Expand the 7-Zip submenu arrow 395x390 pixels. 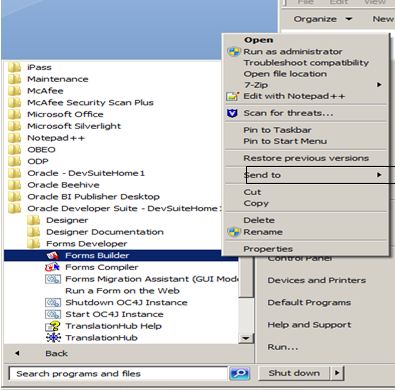pyautogui.click(x=379, y=85)
